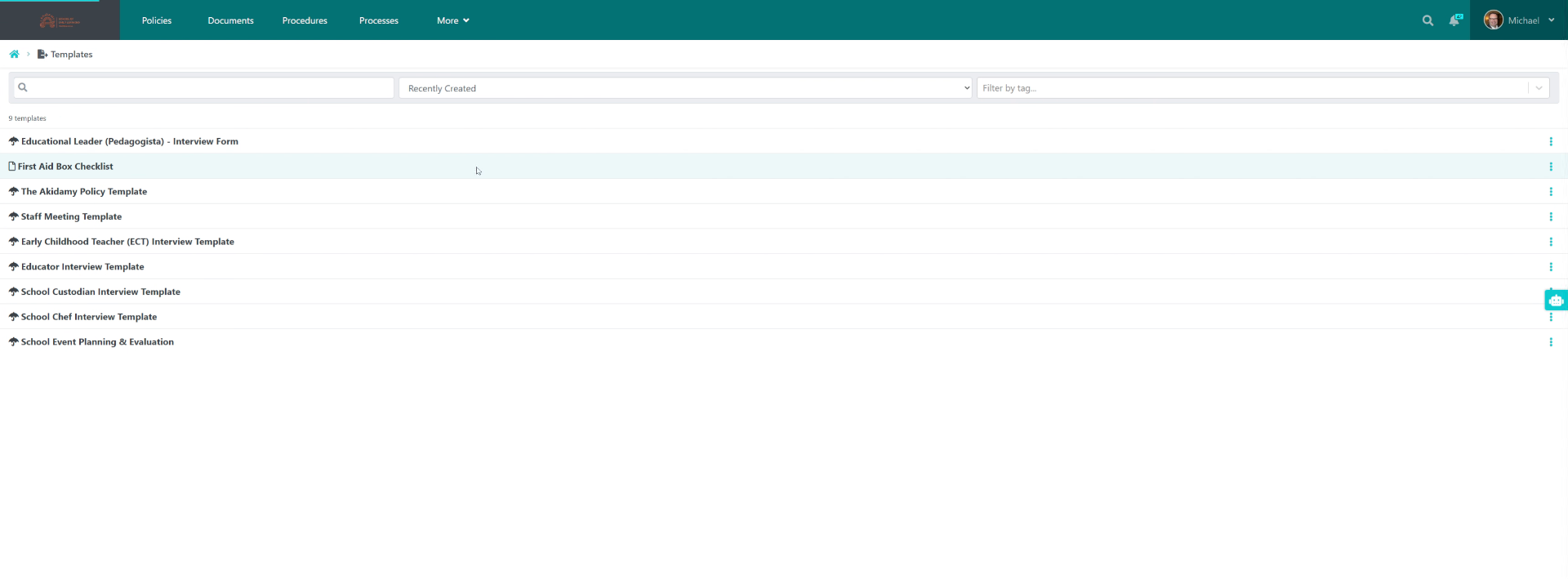Open the chatbot assistant widget icon

(x=1556, y=301)
